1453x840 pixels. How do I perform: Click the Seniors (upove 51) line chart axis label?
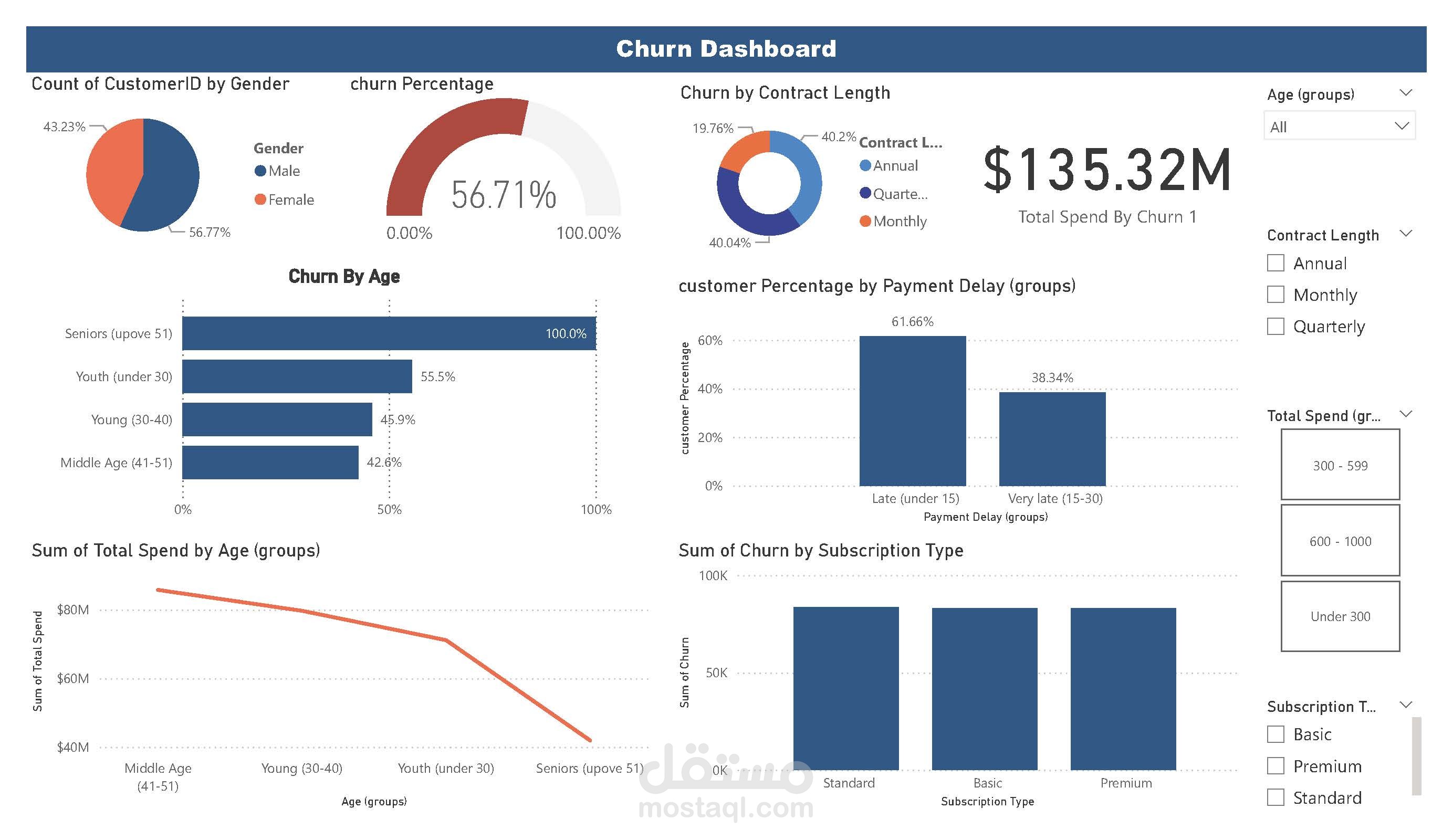coord(589,768)
